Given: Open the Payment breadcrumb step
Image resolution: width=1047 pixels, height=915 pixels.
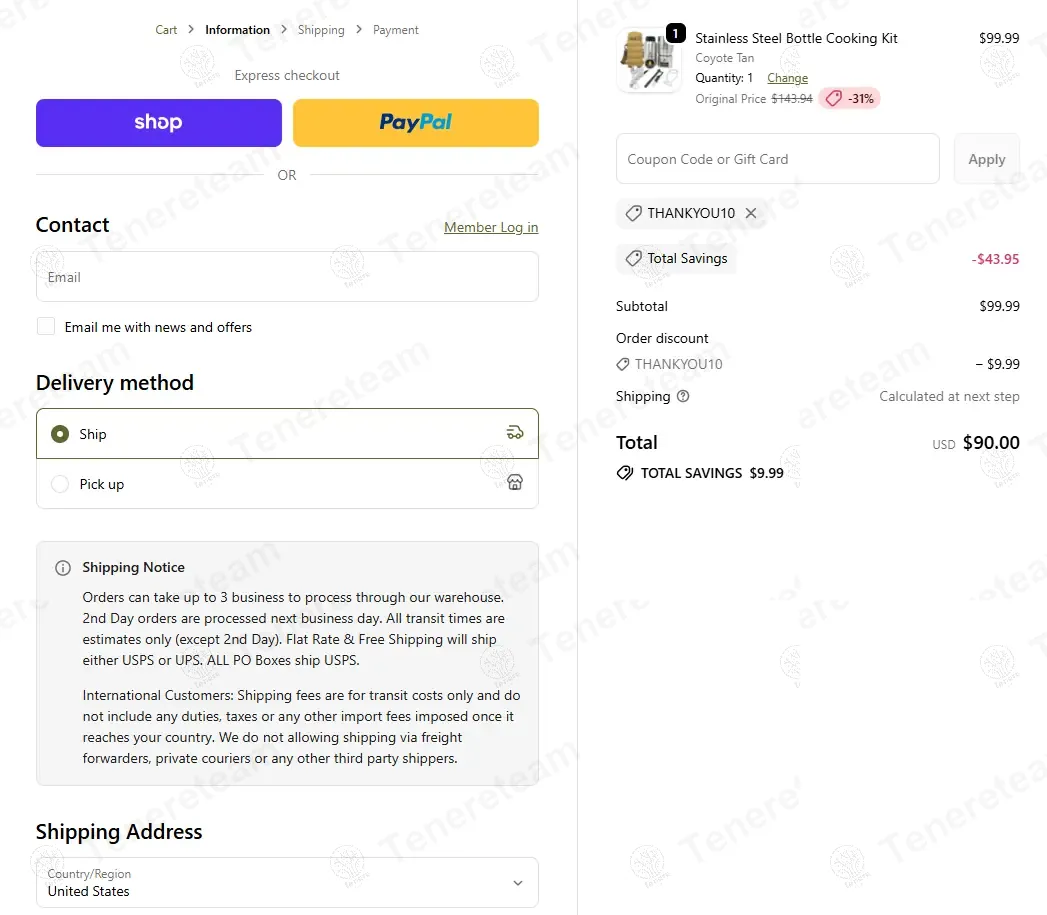Looking at the screenshot, I should (395, 30).
